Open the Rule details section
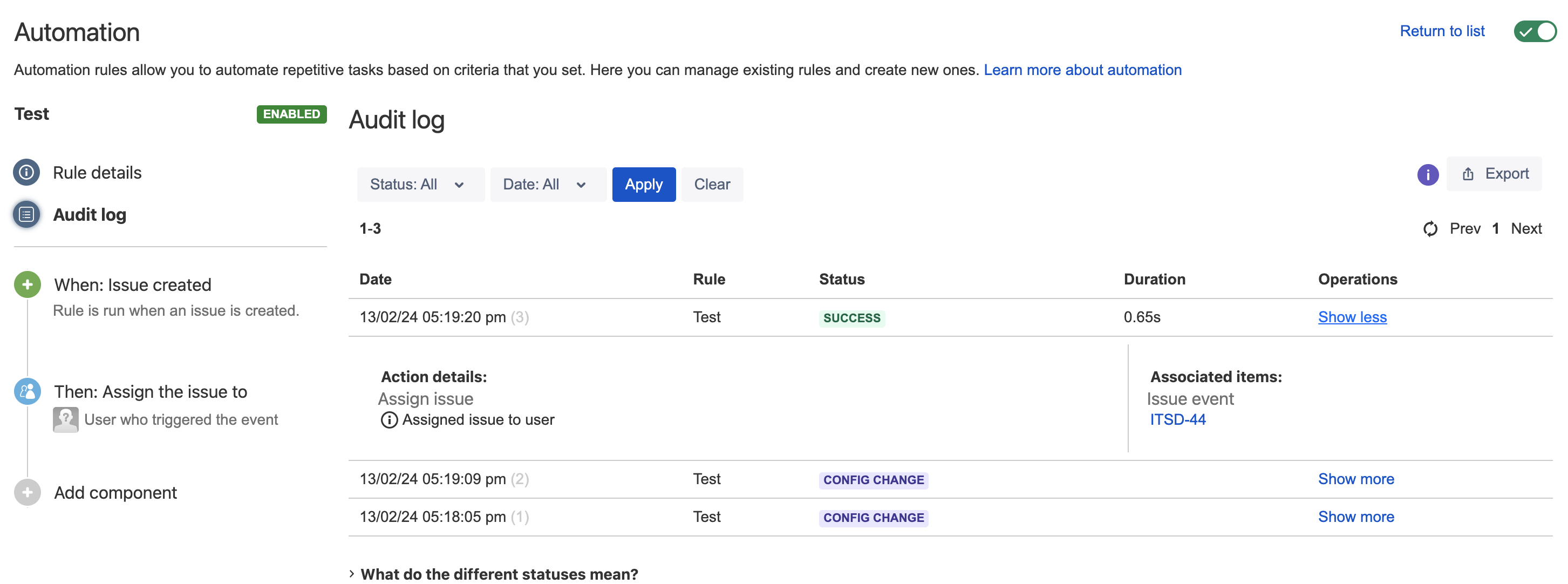The height and width of the screenshot is (584, 1568). click(97, 173)
